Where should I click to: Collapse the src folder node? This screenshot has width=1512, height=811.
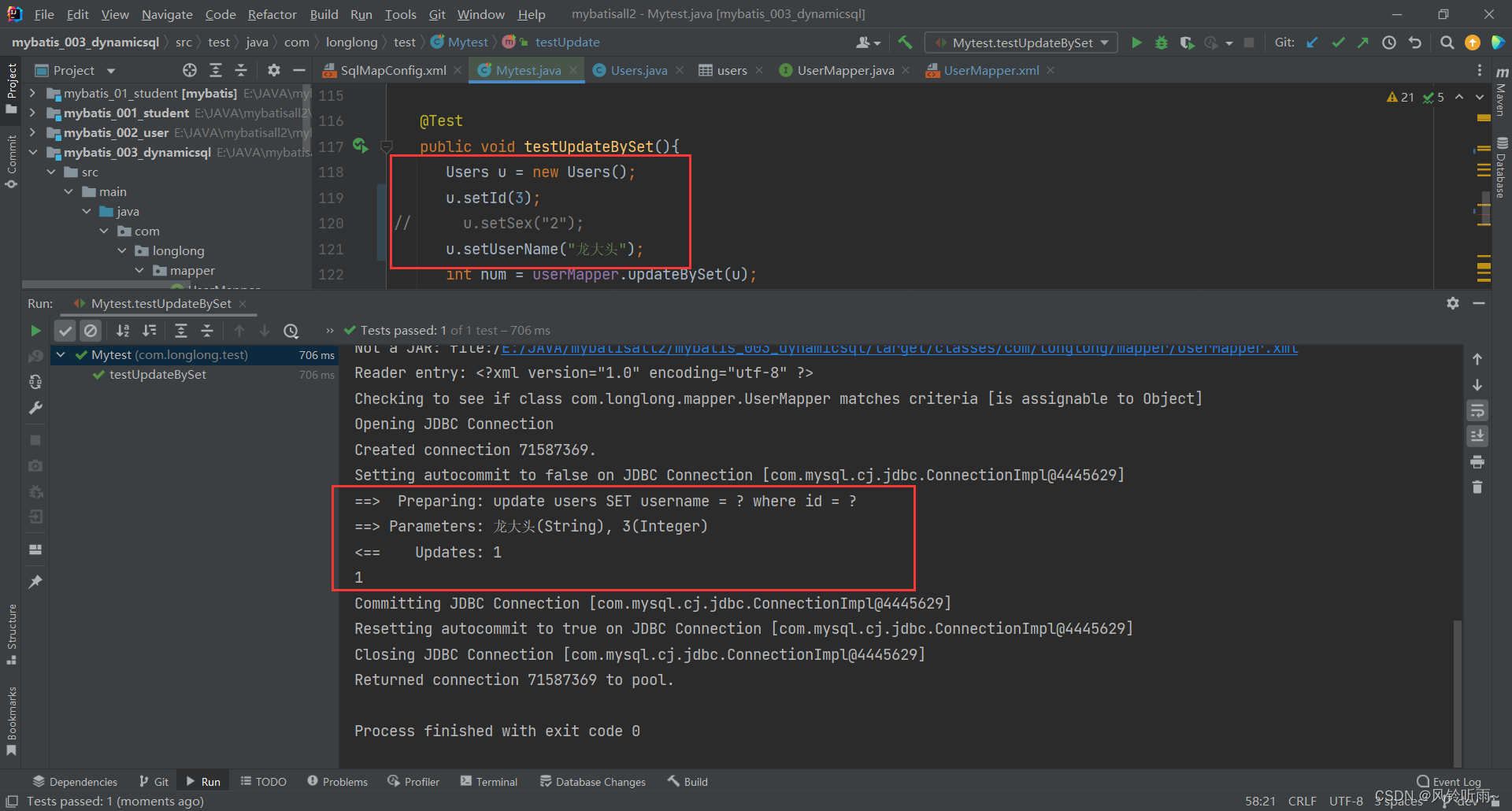coord(51,172)
